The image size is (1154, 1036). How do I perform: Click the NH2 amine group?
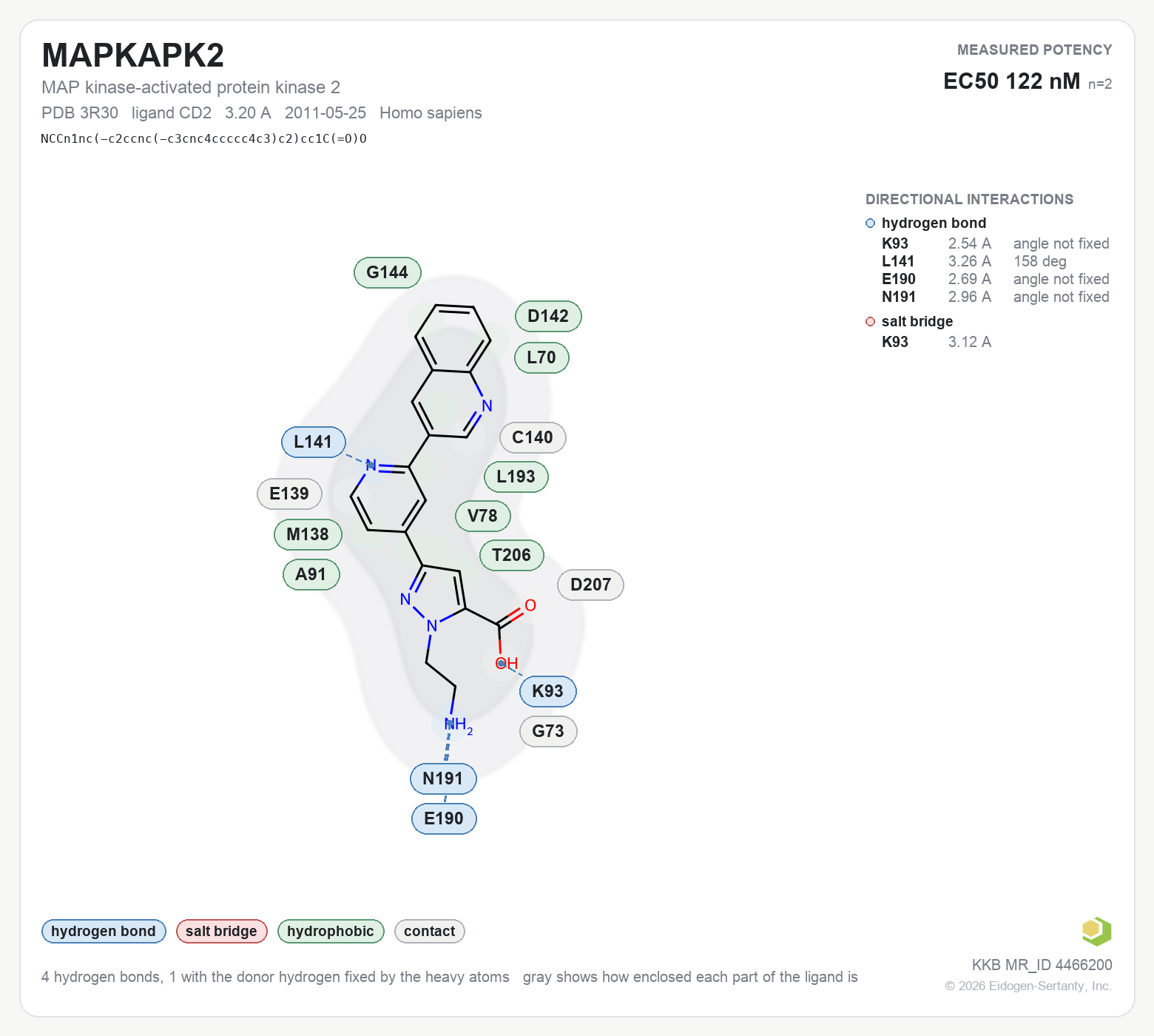(x=458, y=724)
